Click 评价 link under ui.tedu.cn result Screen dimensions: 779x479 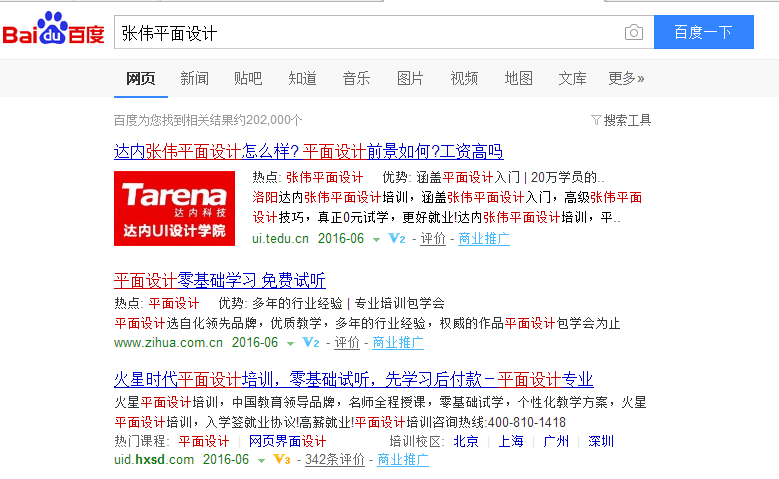tap(433, 239)
